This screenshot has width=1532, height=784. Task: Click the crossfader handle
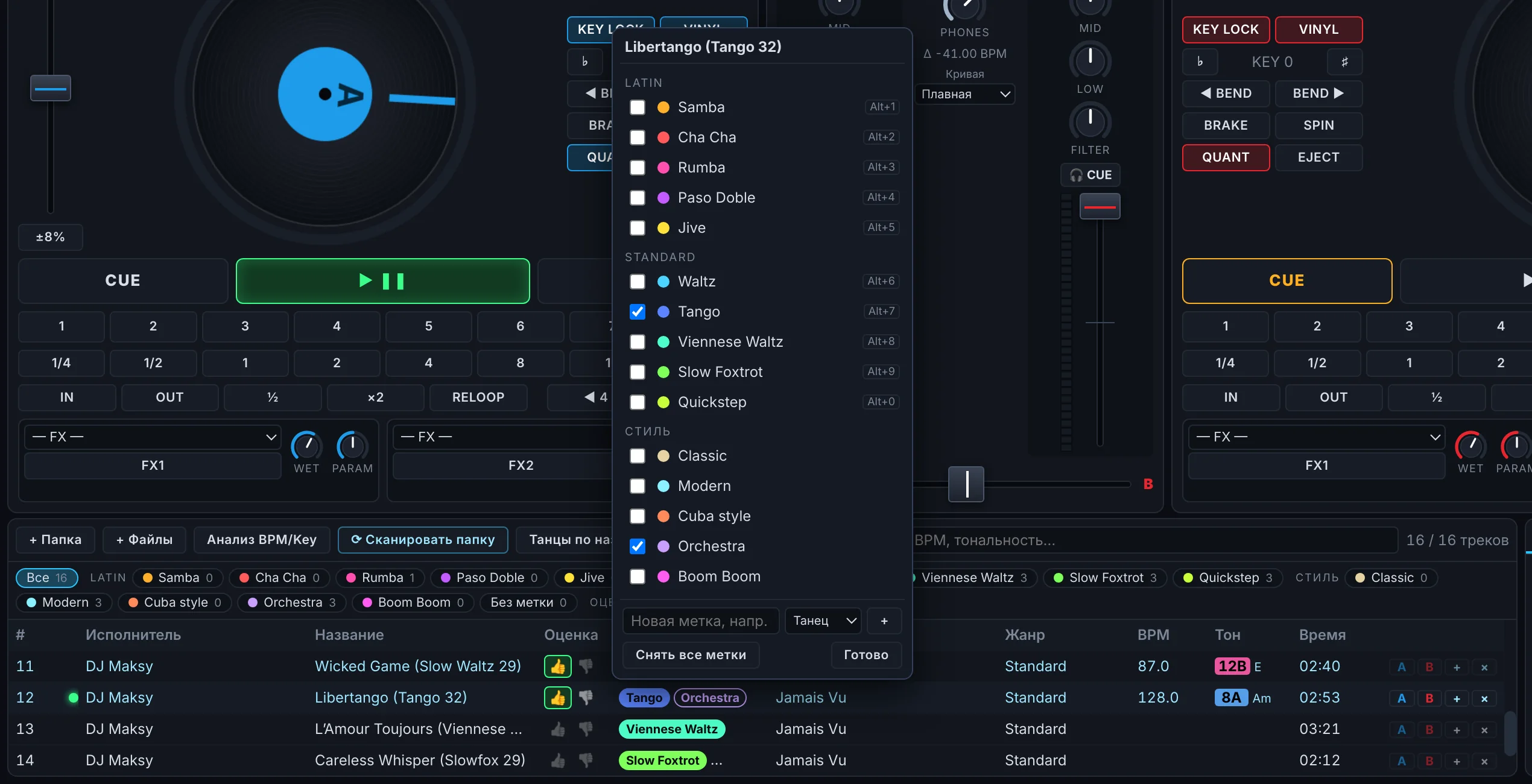tap(966, 484)
